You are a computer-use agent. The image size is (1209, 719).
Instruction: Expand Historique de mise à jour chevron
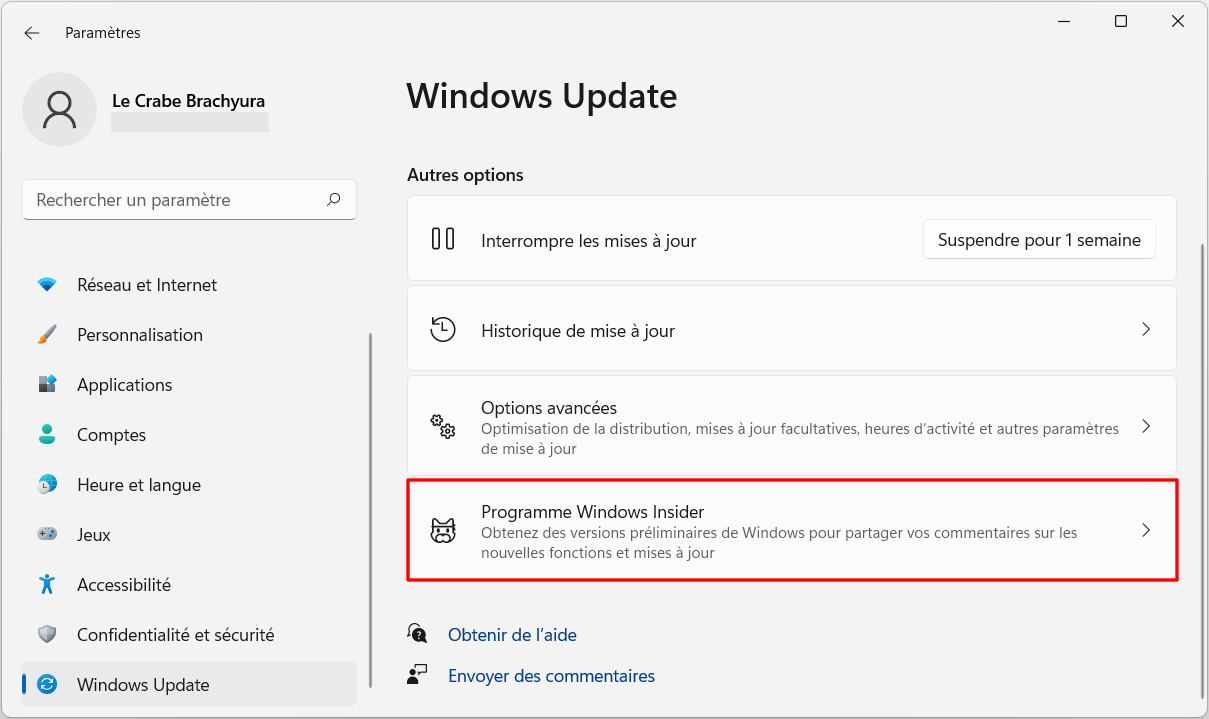[1146, 329]
